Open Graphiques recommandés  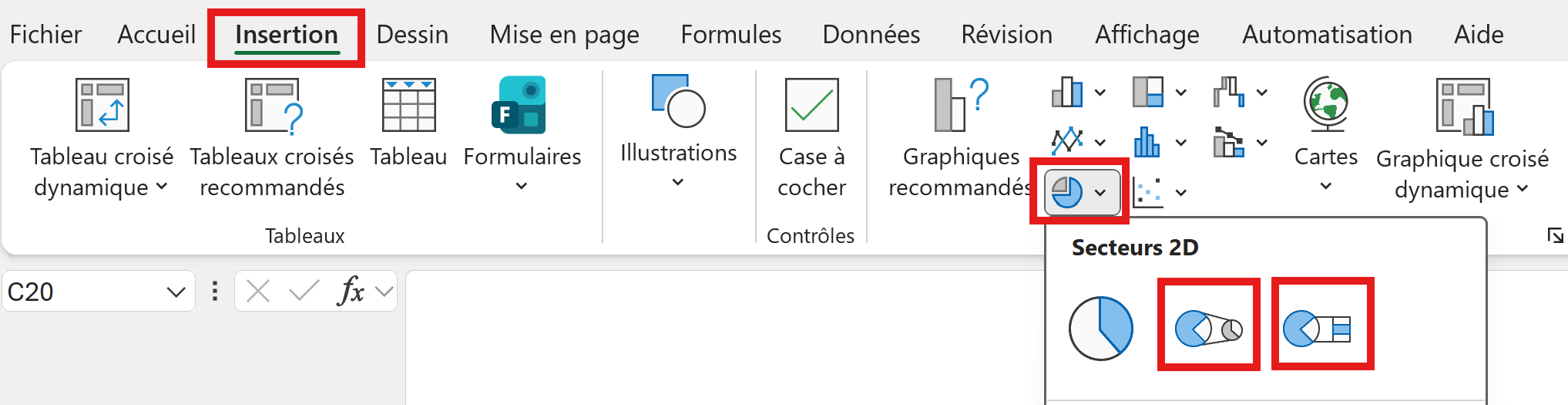click(x=961, y=105)
